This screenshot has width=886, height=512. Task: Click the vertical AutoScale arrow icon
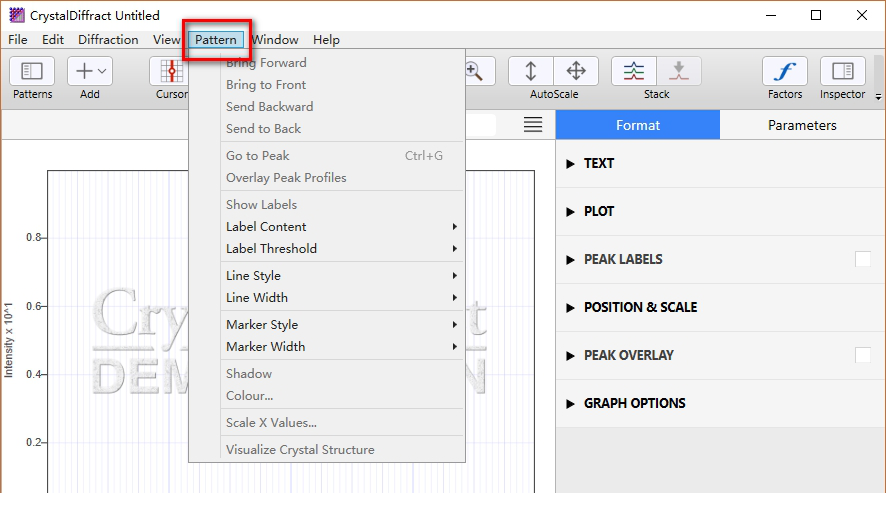[x=530, y=71]
